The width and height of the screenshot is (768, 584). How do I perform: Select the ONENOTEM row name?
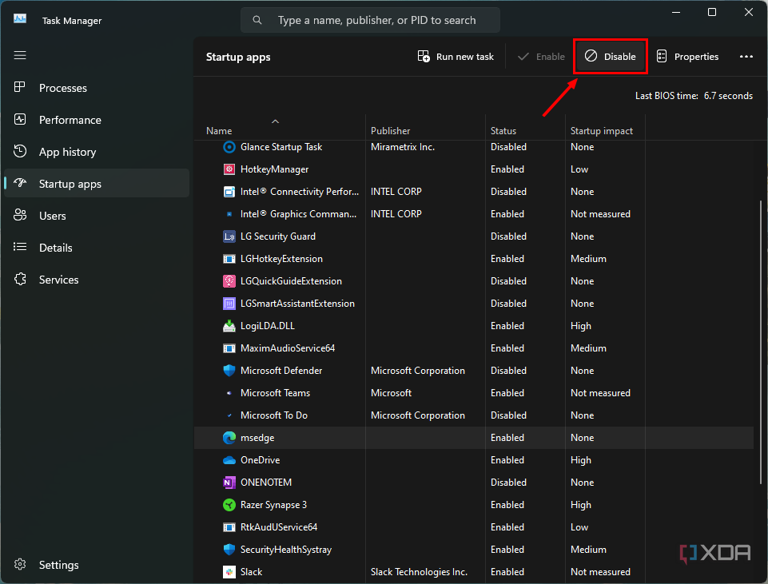(x=266, y=483)
